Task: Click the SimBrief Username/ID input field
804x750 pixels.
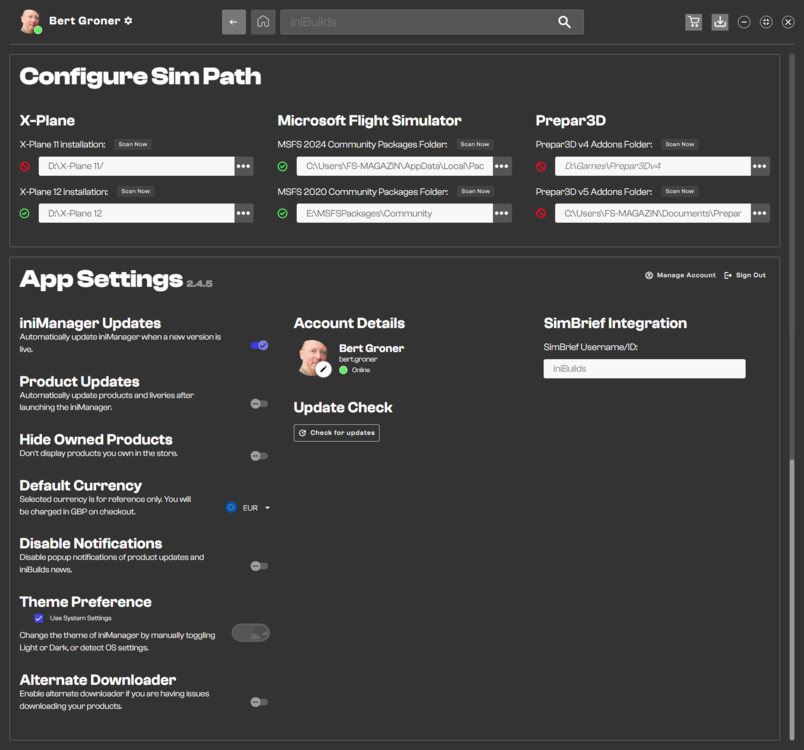Action: point(644,369)
